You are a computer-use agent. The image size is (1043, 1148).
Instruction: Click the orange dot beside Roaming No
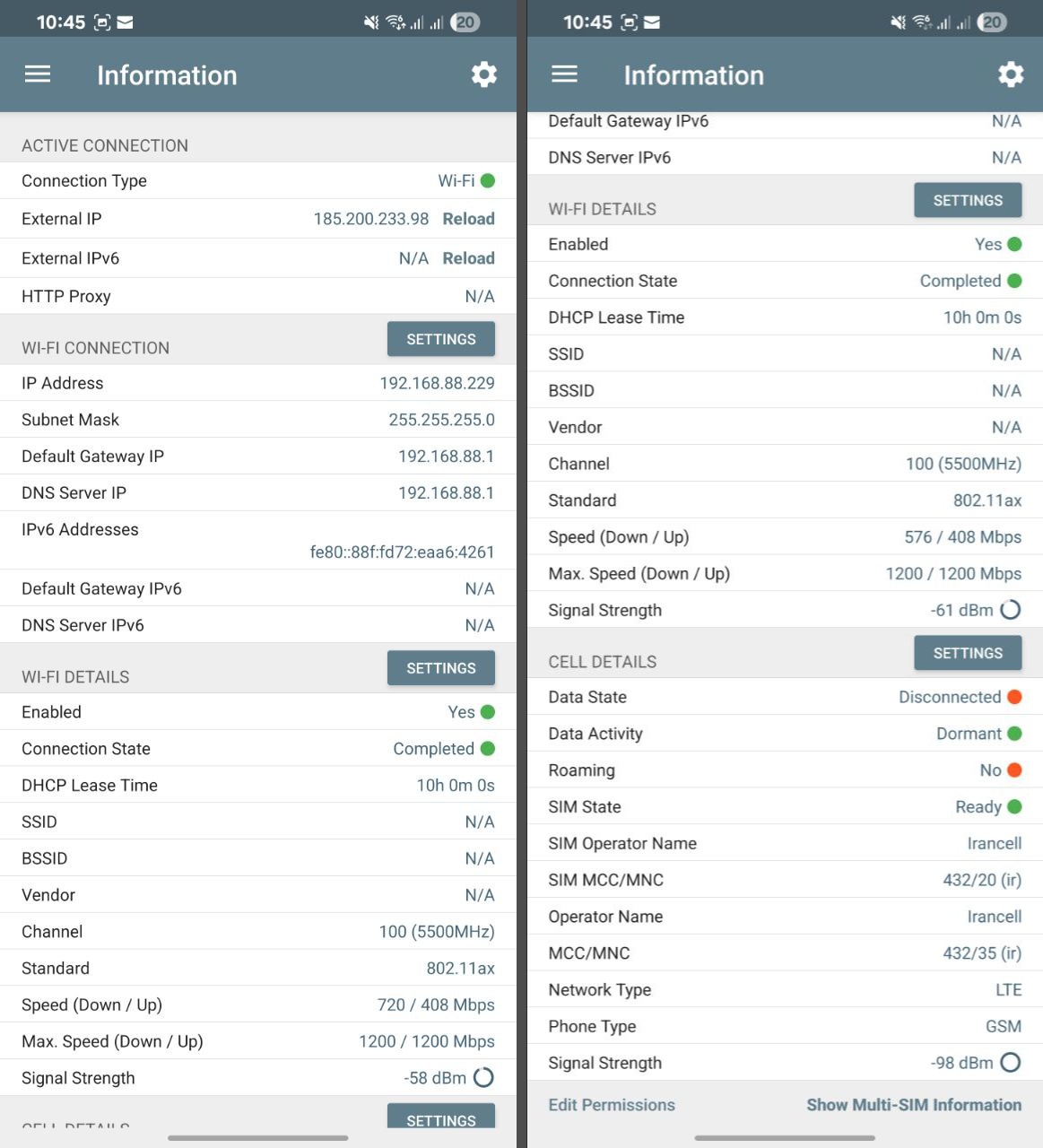(1014, 770)
